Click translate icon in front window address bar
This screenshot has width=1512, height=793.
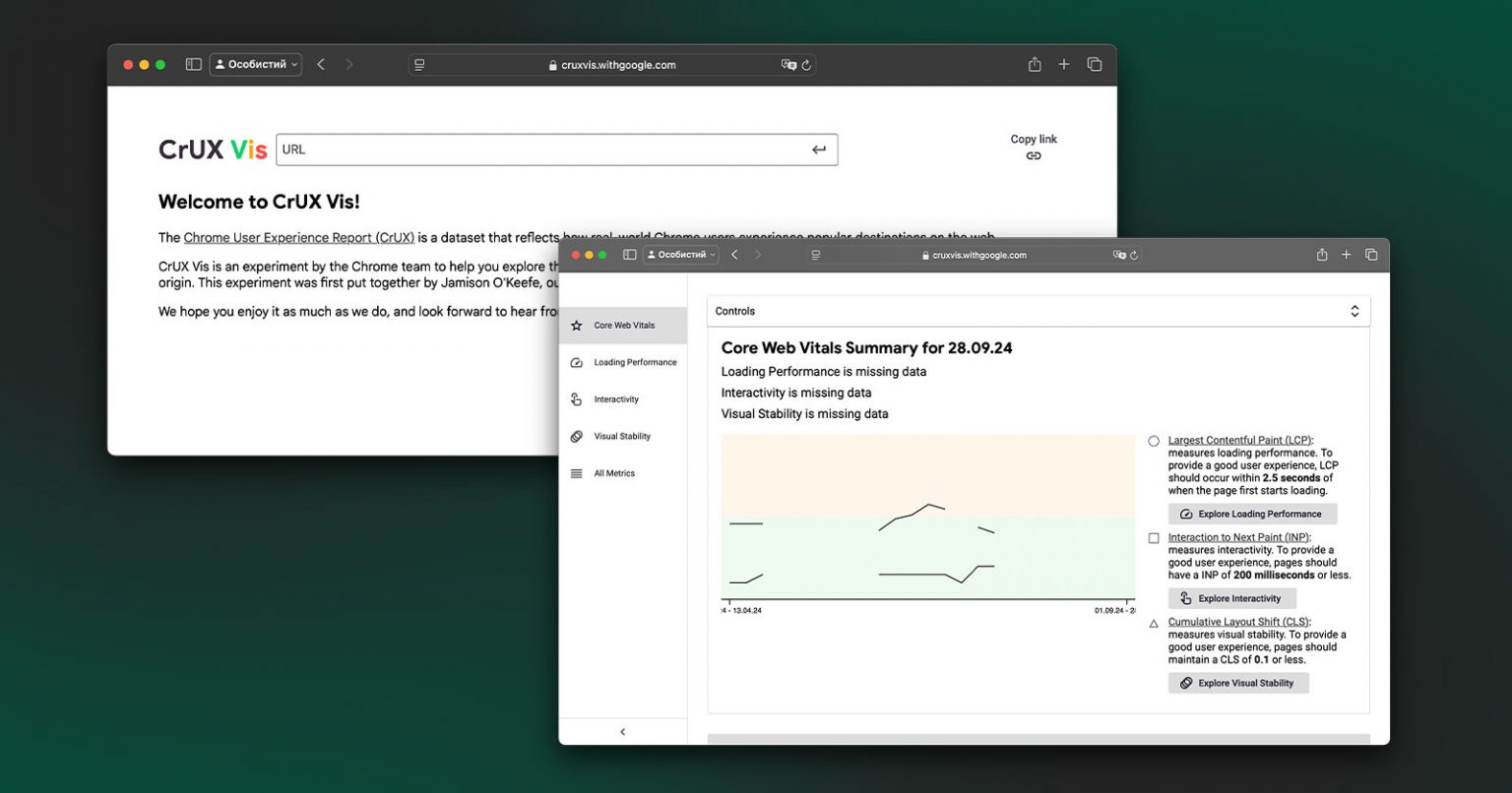pos(1119,255)
